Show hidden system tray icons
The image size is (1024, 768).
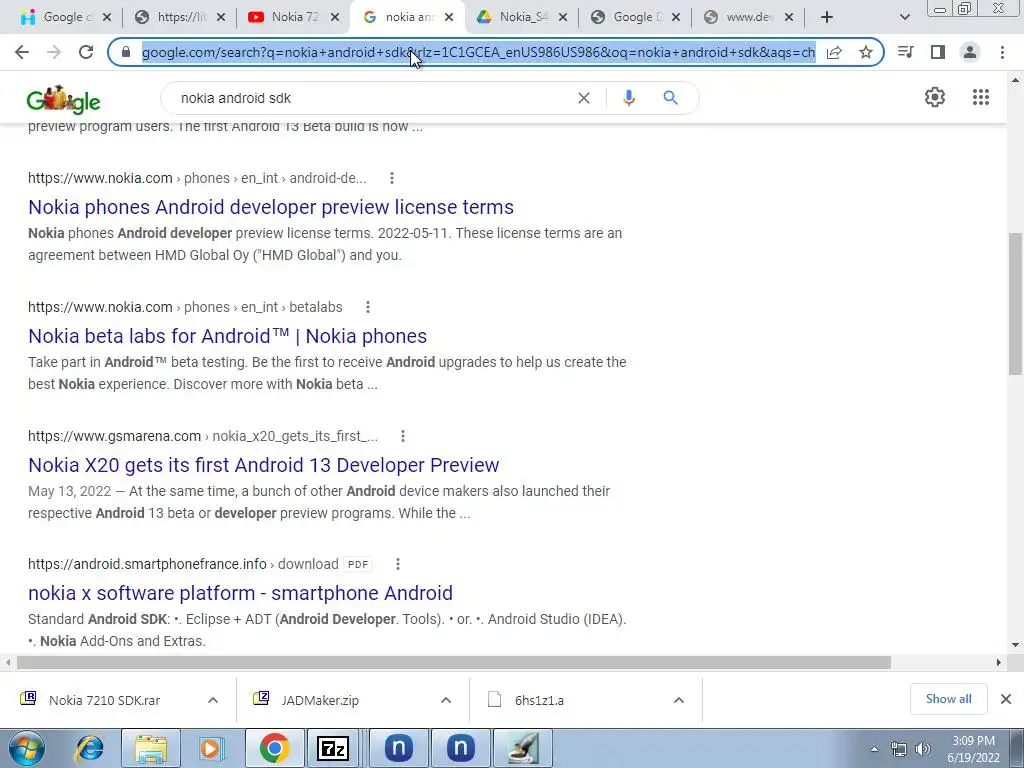[x=874, y=748]
